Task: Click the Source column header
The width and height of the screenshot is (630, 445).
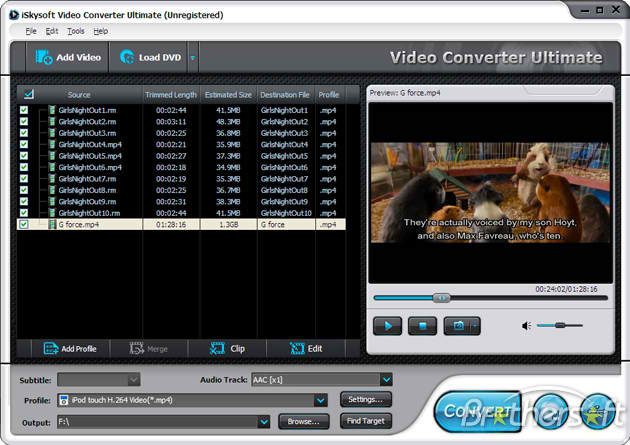Action: pos(79,95)
